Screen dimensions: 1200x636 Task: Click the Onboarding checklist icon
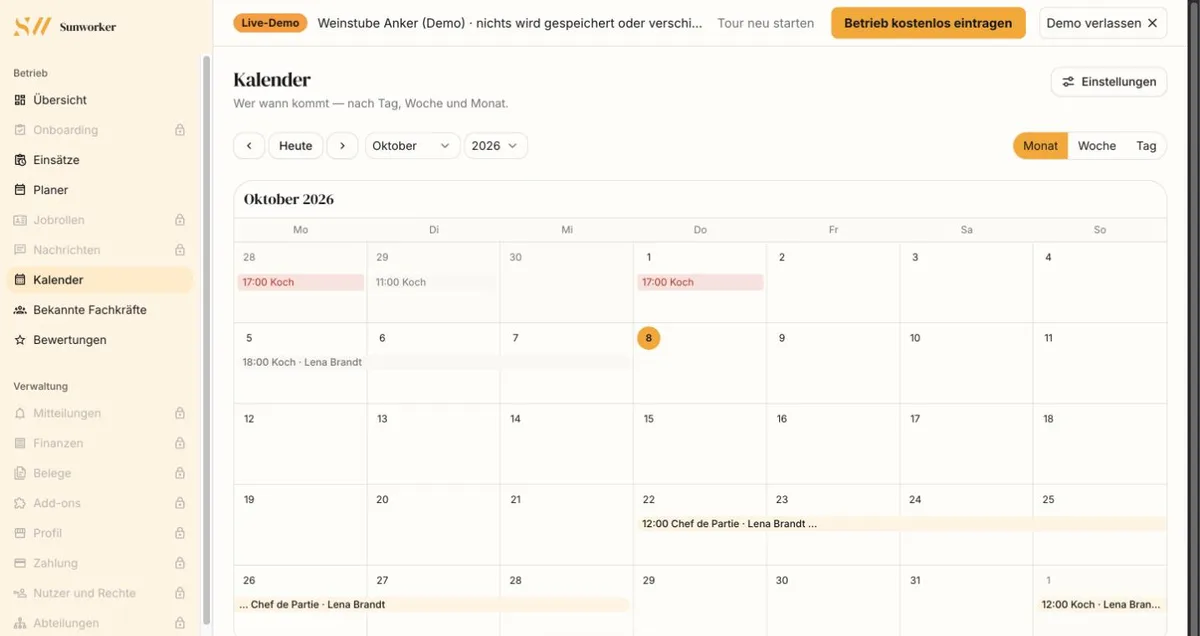(x=20, y=130)
